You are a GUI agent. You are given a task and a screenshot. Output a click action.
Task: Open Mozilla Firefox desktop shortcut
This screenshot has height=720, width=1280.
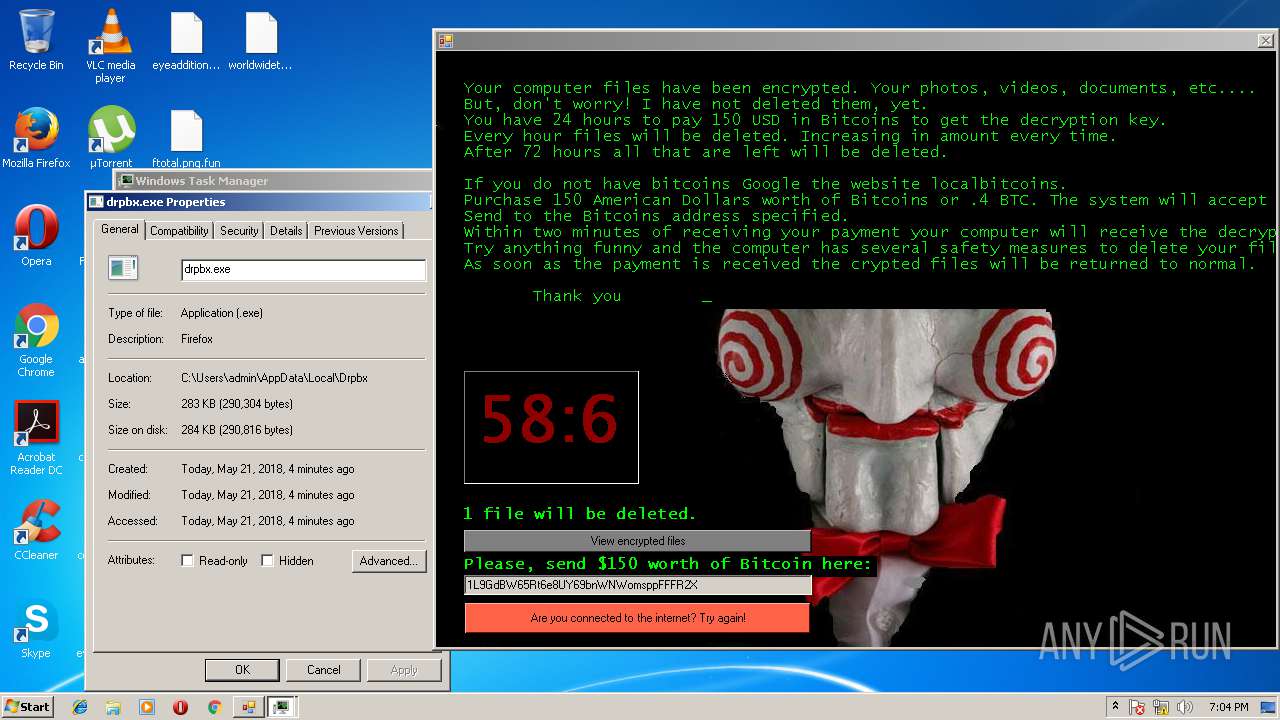pyautogui.click(x=36, y=138)
